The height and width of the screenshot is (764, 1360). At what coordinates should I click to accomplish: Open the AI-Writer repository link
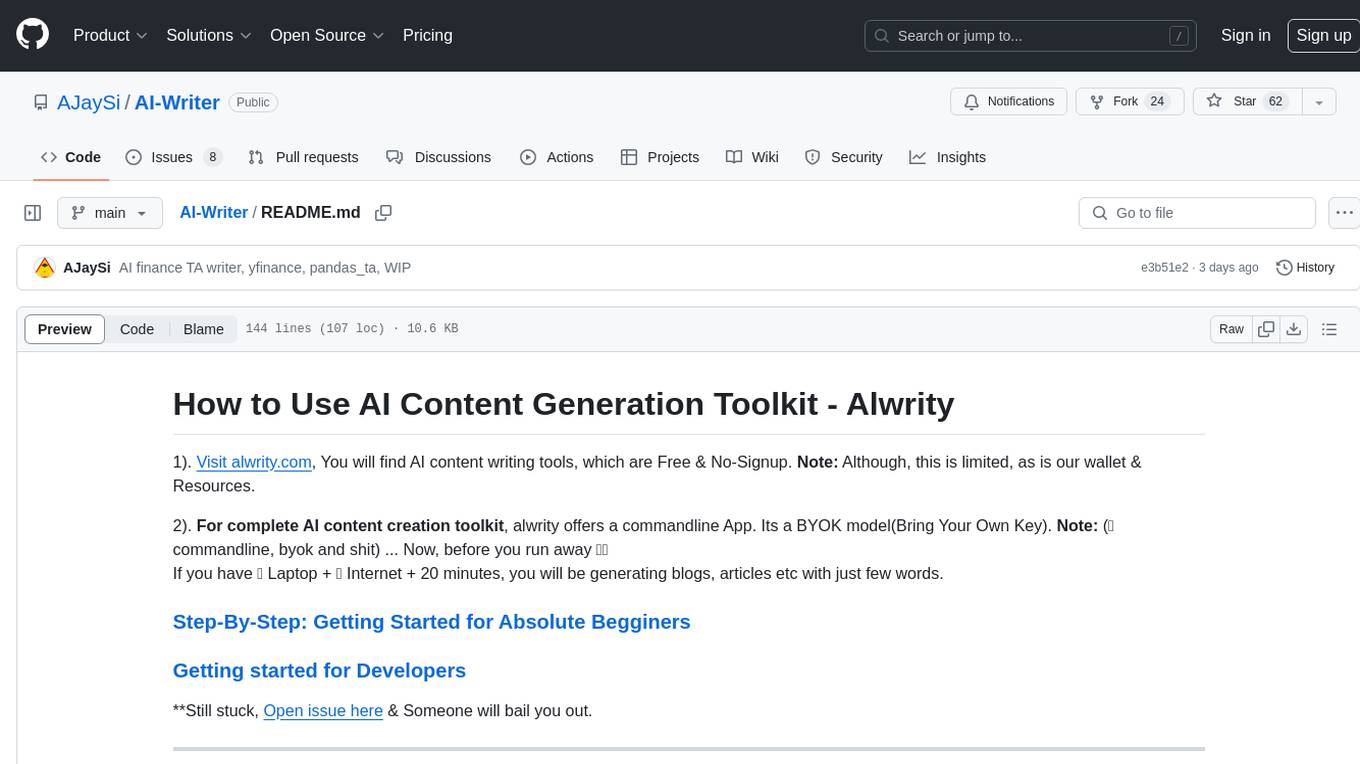point(177,102)
